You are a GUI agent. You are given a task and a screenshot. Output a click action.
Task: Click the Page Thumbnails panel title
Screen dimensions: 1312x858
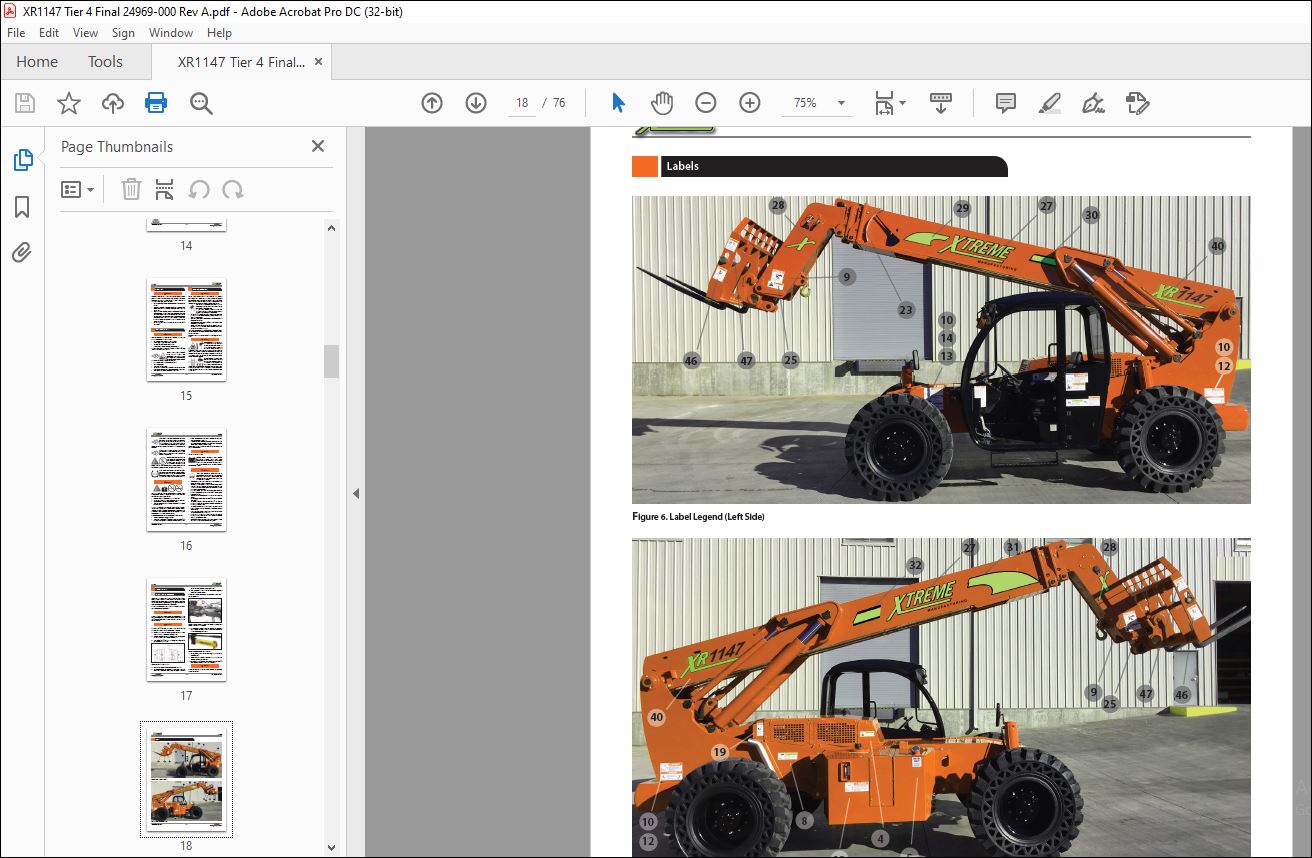(x=117, y=147)
